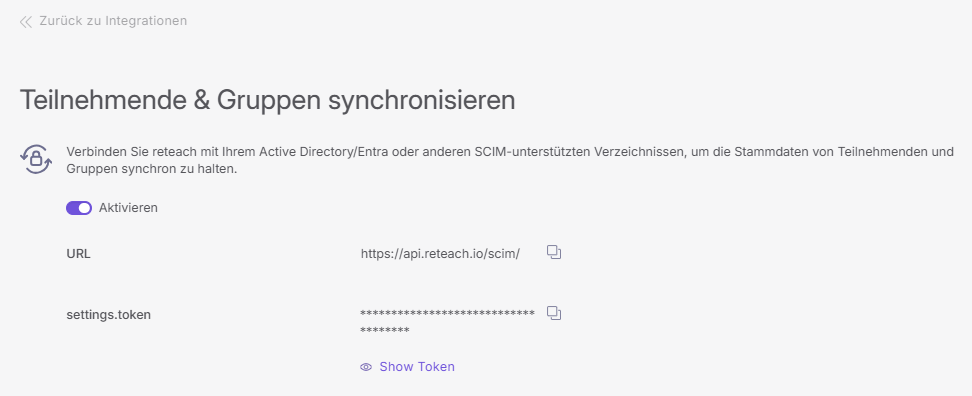This screenshot has width=972, height=396.
Task: Toggle the Aktivieren switch off
Action: (79, 208)
